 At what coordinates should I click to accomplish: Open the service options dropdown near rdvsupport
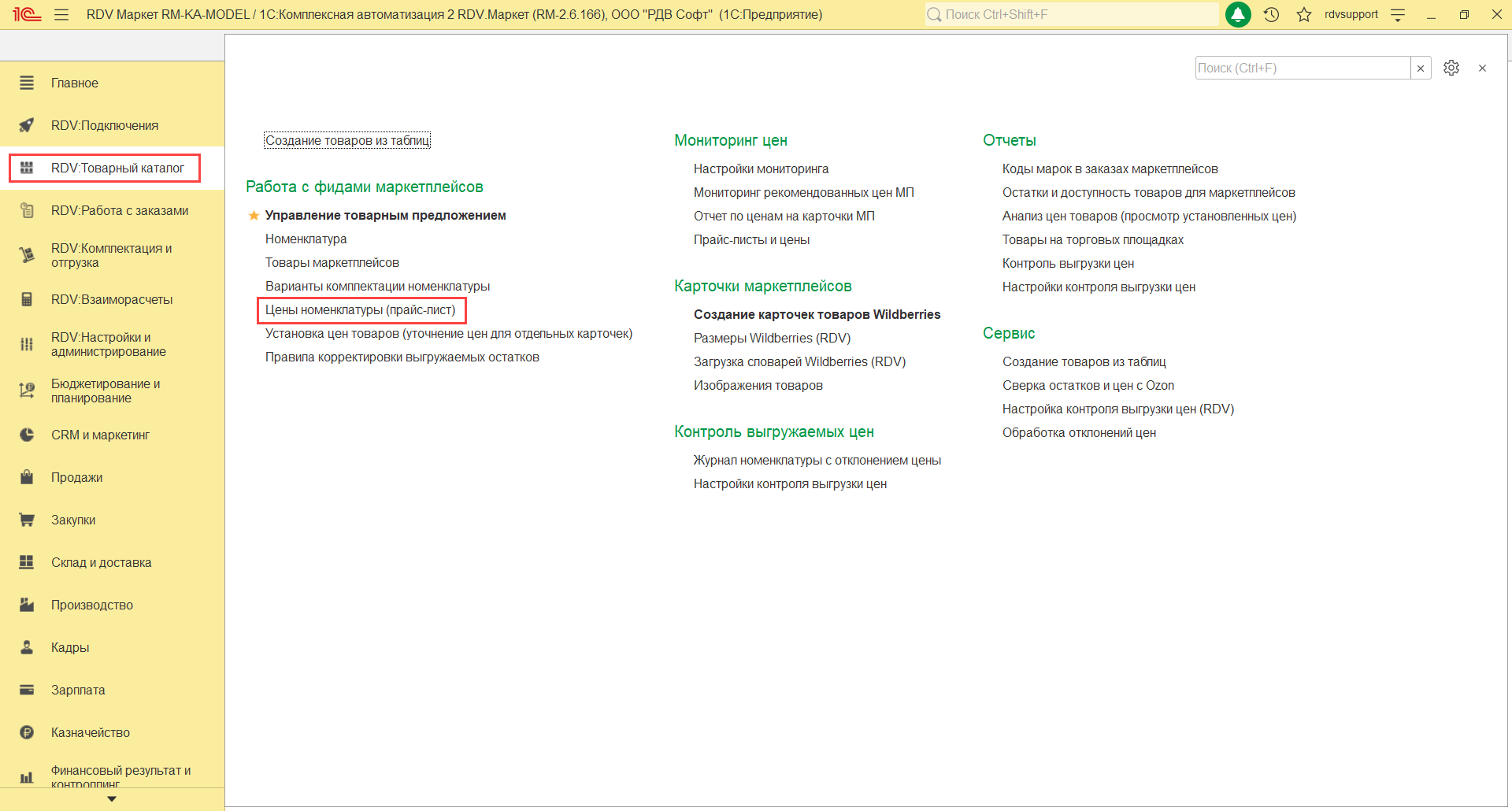click(x=1398, y=14)
